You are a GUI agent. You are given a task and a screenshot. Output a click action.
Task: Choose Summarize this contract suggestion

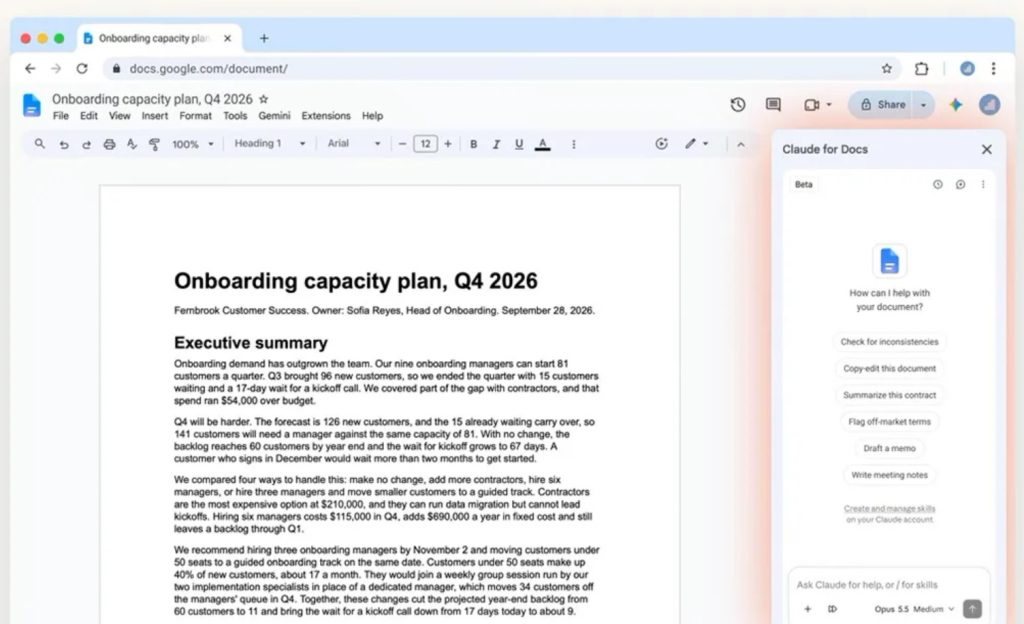(889, 395)
